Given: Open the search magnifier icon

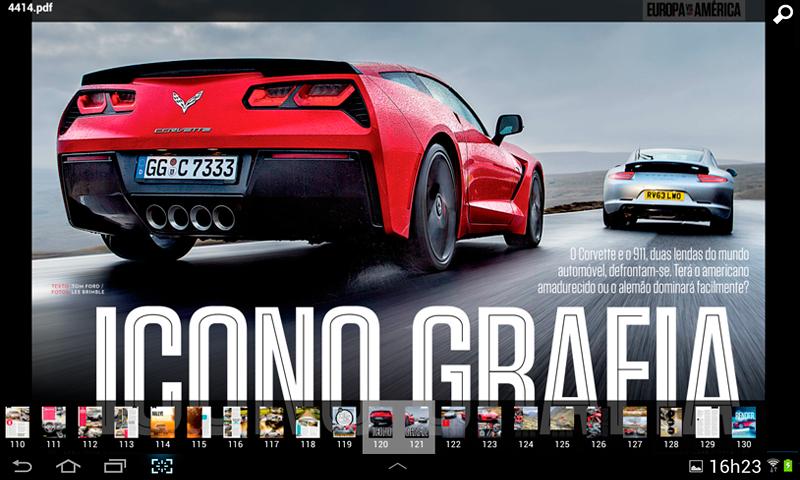Looking at the screenshot, I should (782, 14).
